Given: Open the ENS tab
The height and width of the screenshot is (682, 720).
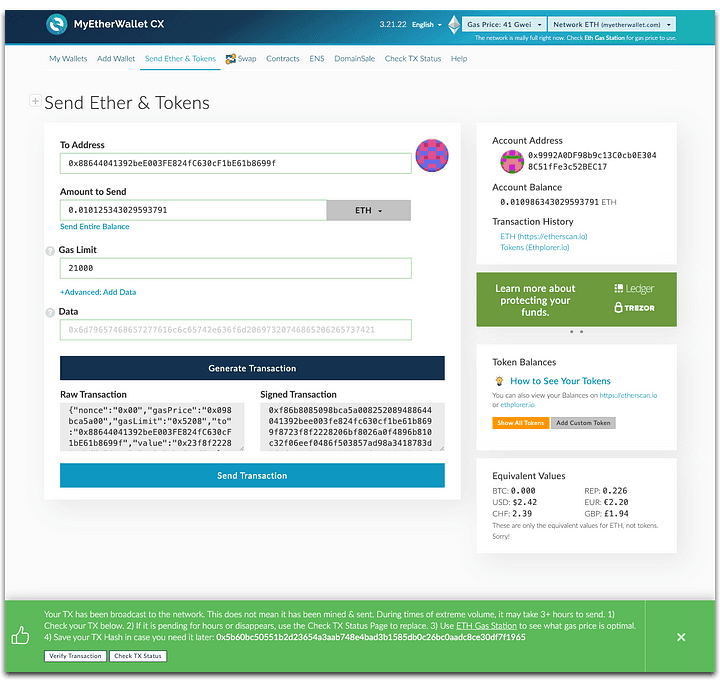Looking at the screenshot, I should point(317,59).
